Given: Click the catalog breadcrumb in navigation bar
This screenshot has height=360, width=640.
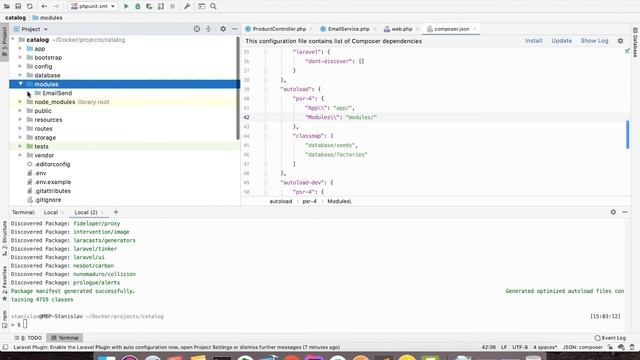Looking at the screenshot, I should point(16,18).
